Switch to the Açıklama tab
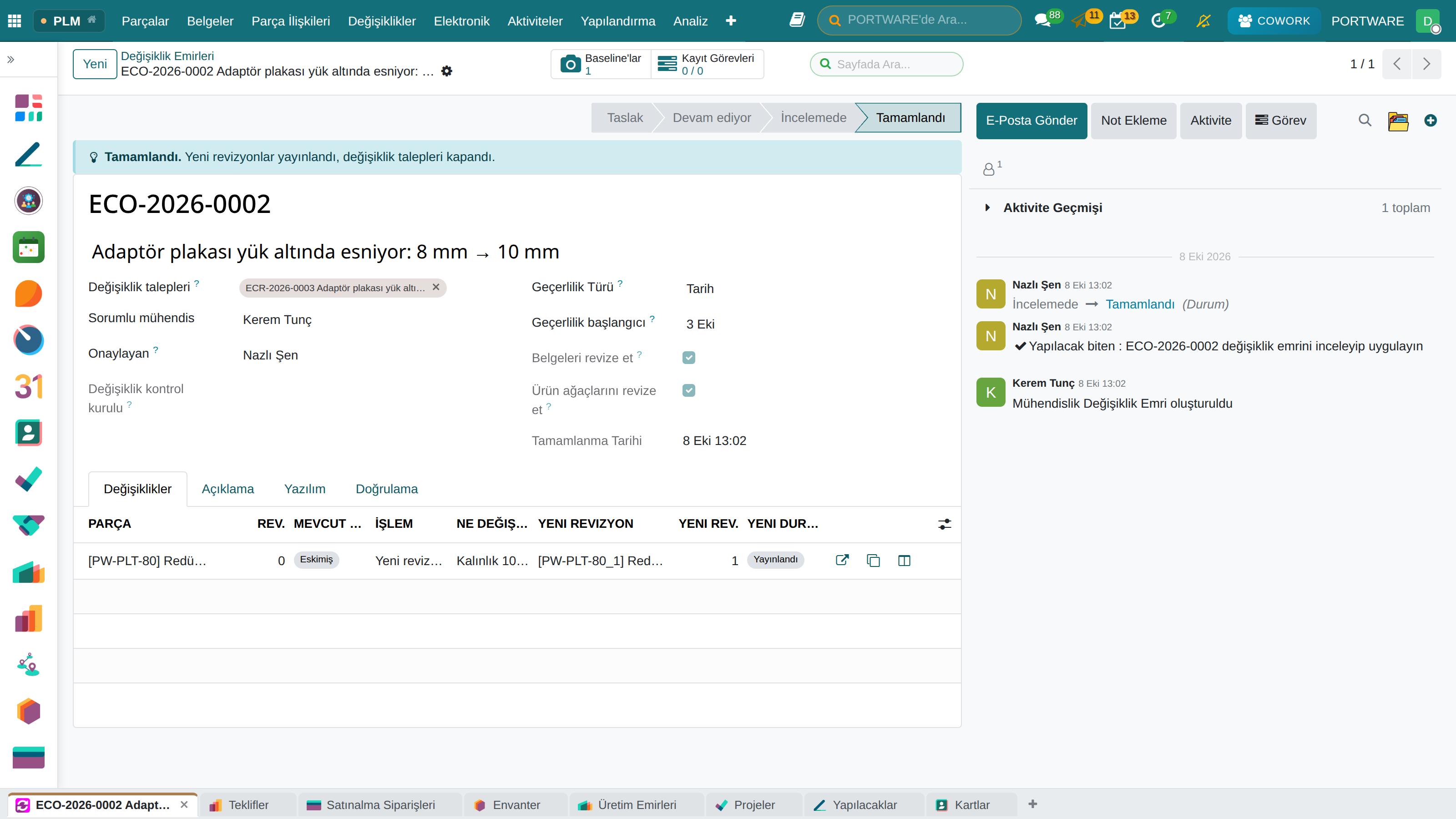The height and width of the screenshot is (819, 1456). pos(228,489)
